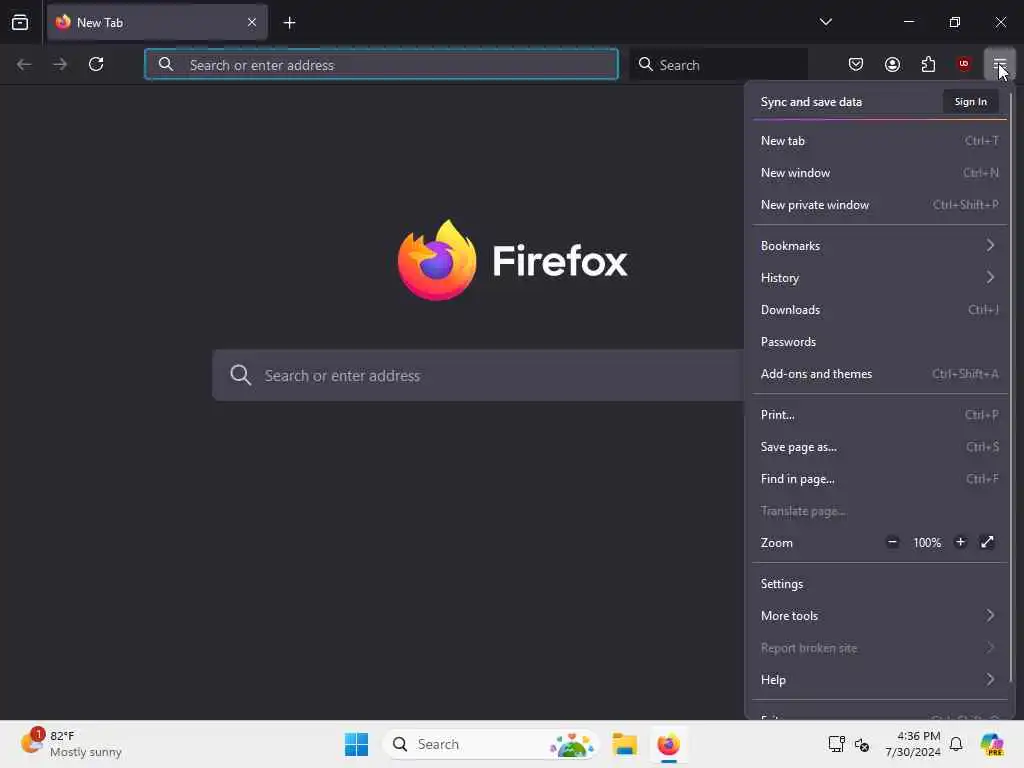
Task: Open the notifications bell icon
Action: coord(955,744)
